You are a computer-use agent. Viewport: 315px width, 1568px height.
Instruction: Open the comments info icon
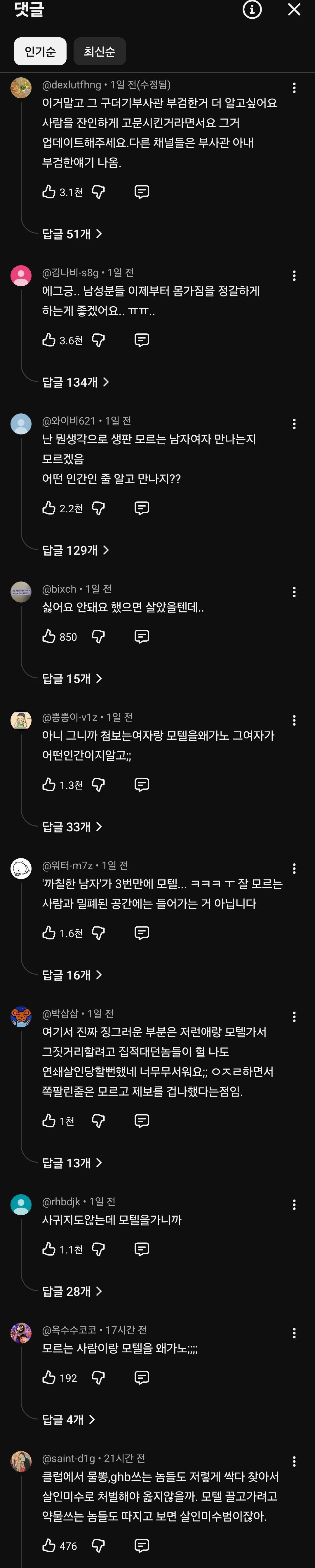[252, 10]
